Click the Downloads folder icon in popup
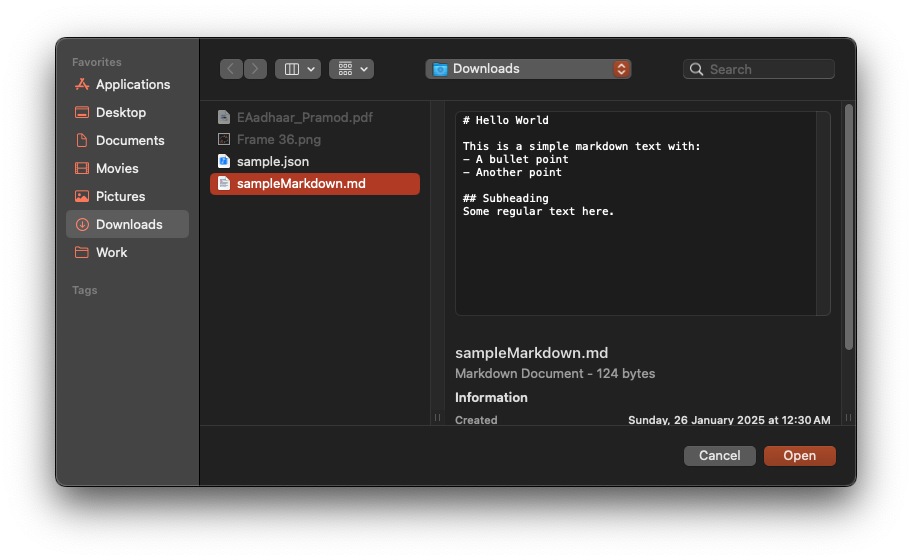 [x=440, y=69]
